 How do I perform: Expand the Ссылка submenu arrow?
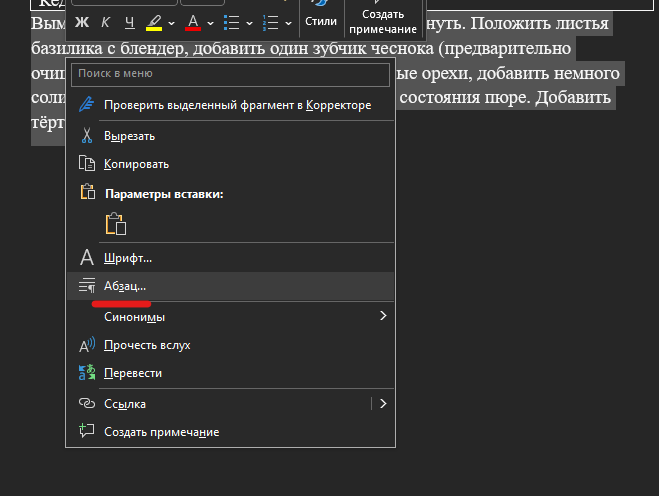pos(383,404)
